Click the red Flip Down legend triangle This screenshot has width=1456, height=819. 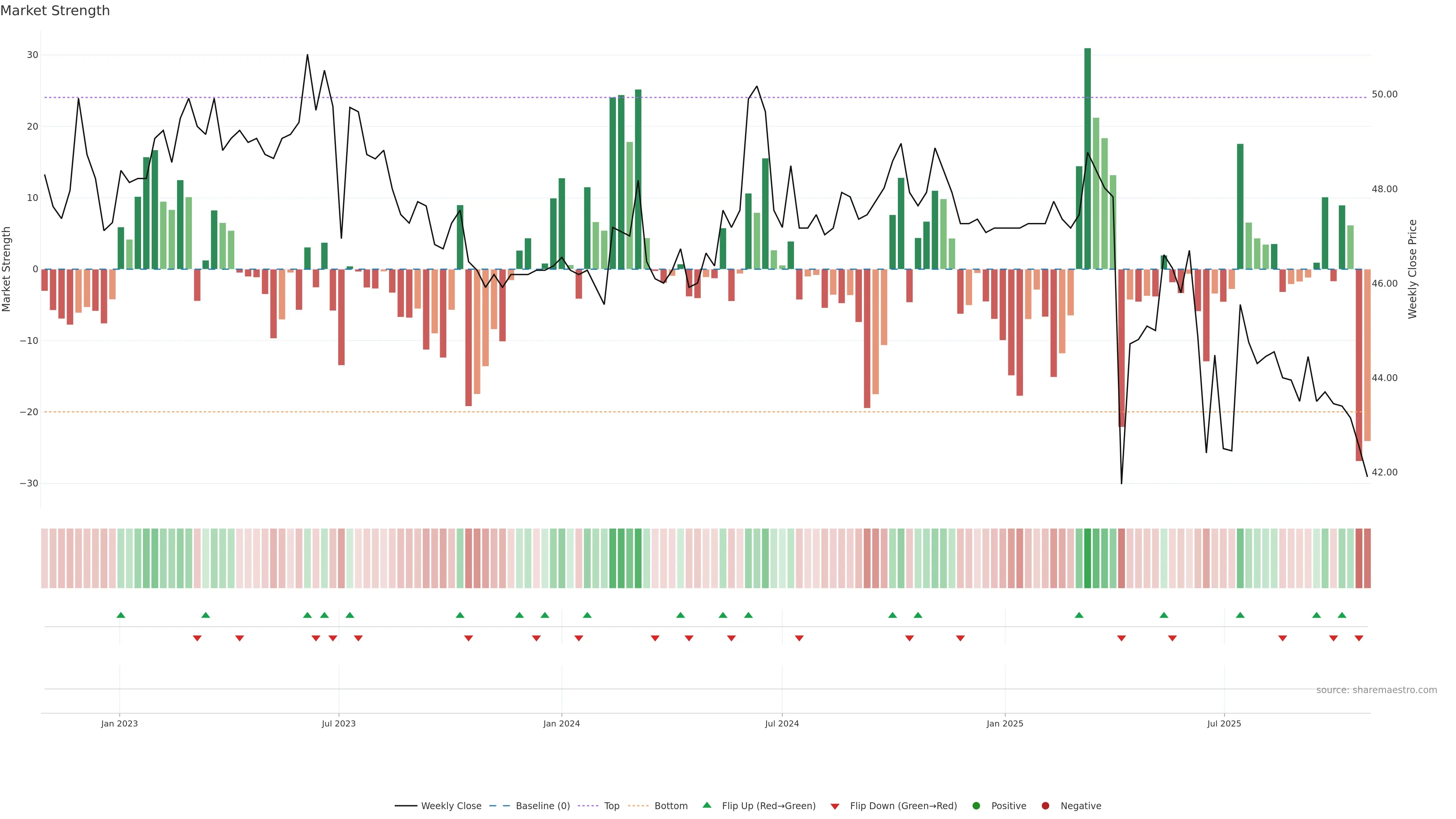(x=835, y=806)
